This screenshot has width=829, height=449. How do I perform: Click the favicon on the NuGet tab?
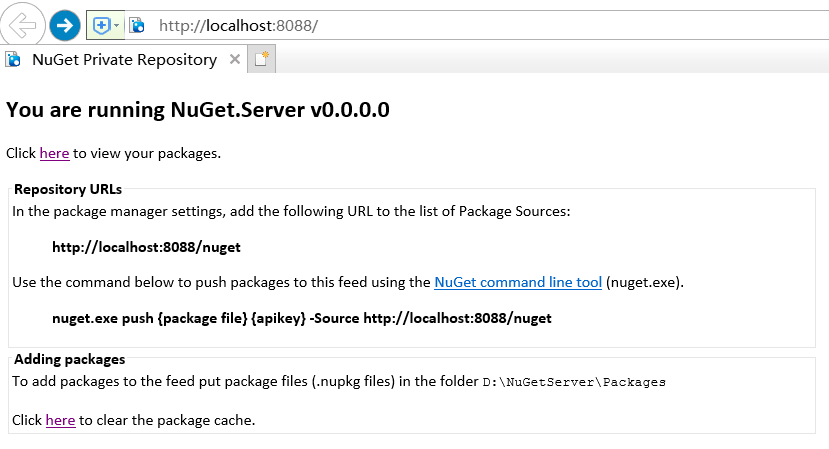[x=14, y=60]
